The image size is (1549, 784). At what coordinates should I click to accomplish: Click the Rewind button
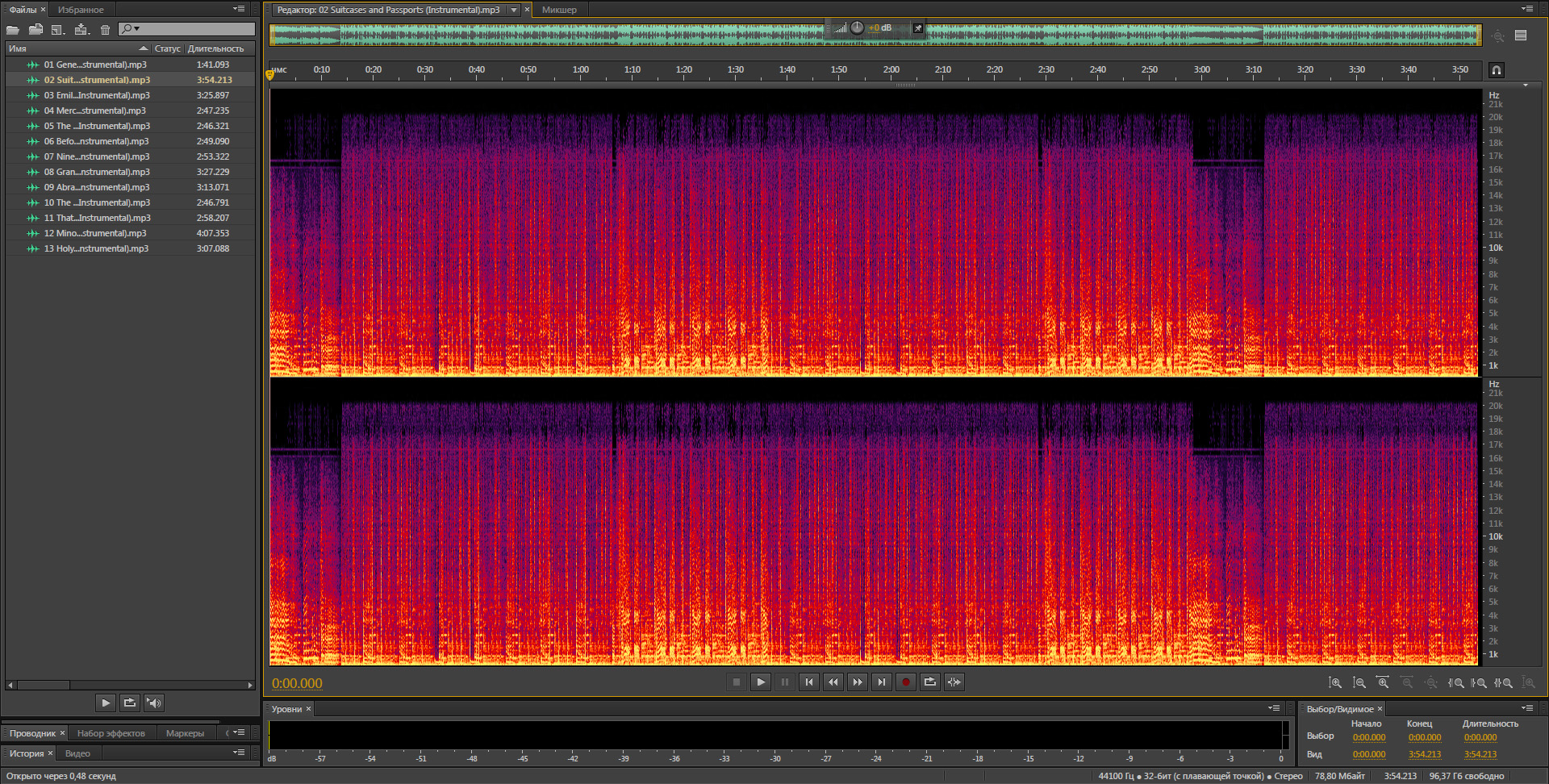[x=833, y=682]
